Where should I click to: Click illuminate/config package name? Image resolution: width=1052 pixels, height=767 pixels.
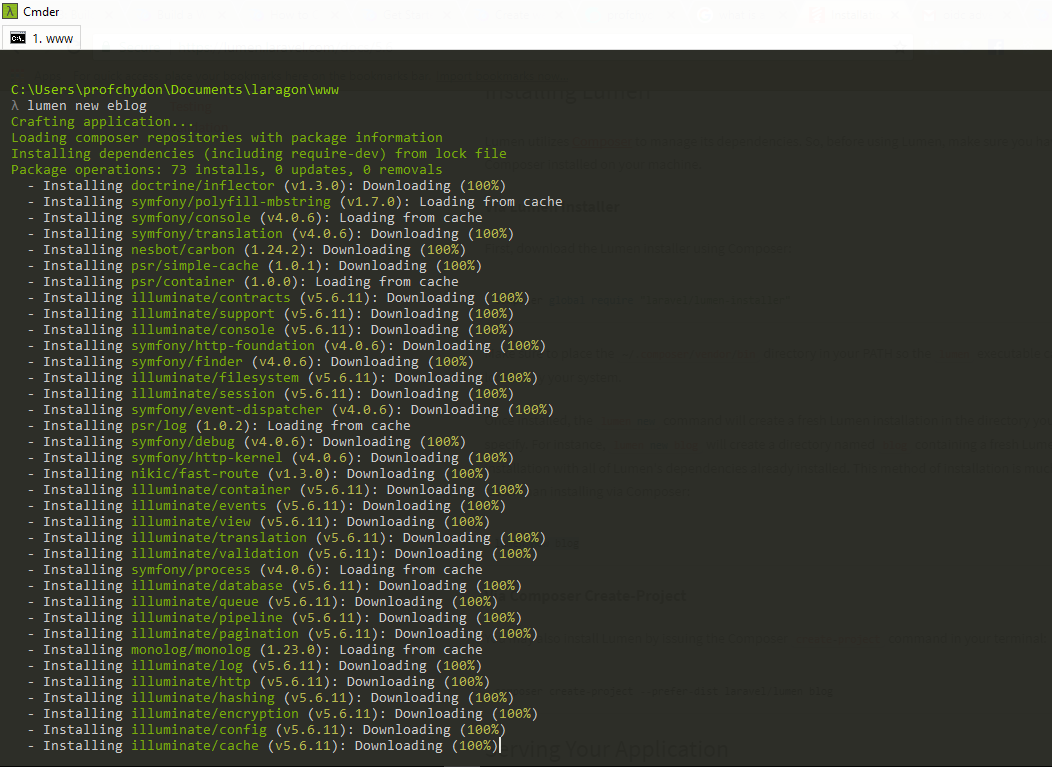(199, 730)
